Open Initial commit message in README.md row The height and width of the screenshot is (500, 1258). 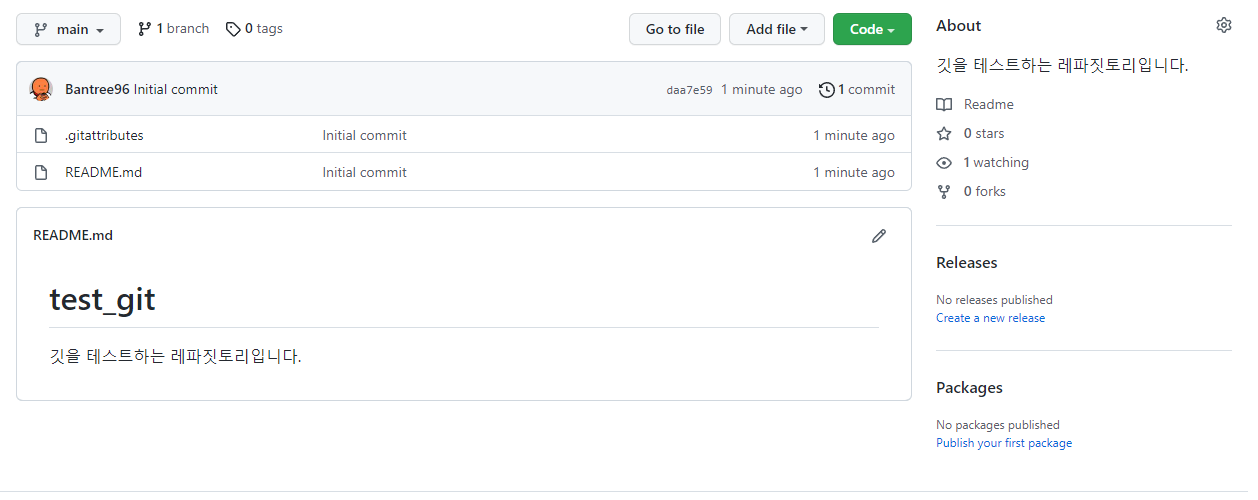click(364, 172)
